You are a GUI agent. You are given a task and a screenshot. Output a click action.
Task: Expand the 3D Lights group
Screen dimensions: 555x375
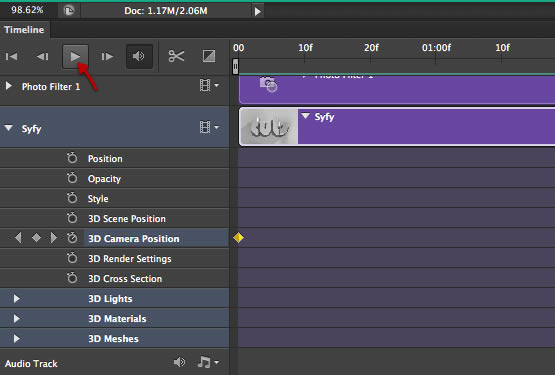click(16, 299)
